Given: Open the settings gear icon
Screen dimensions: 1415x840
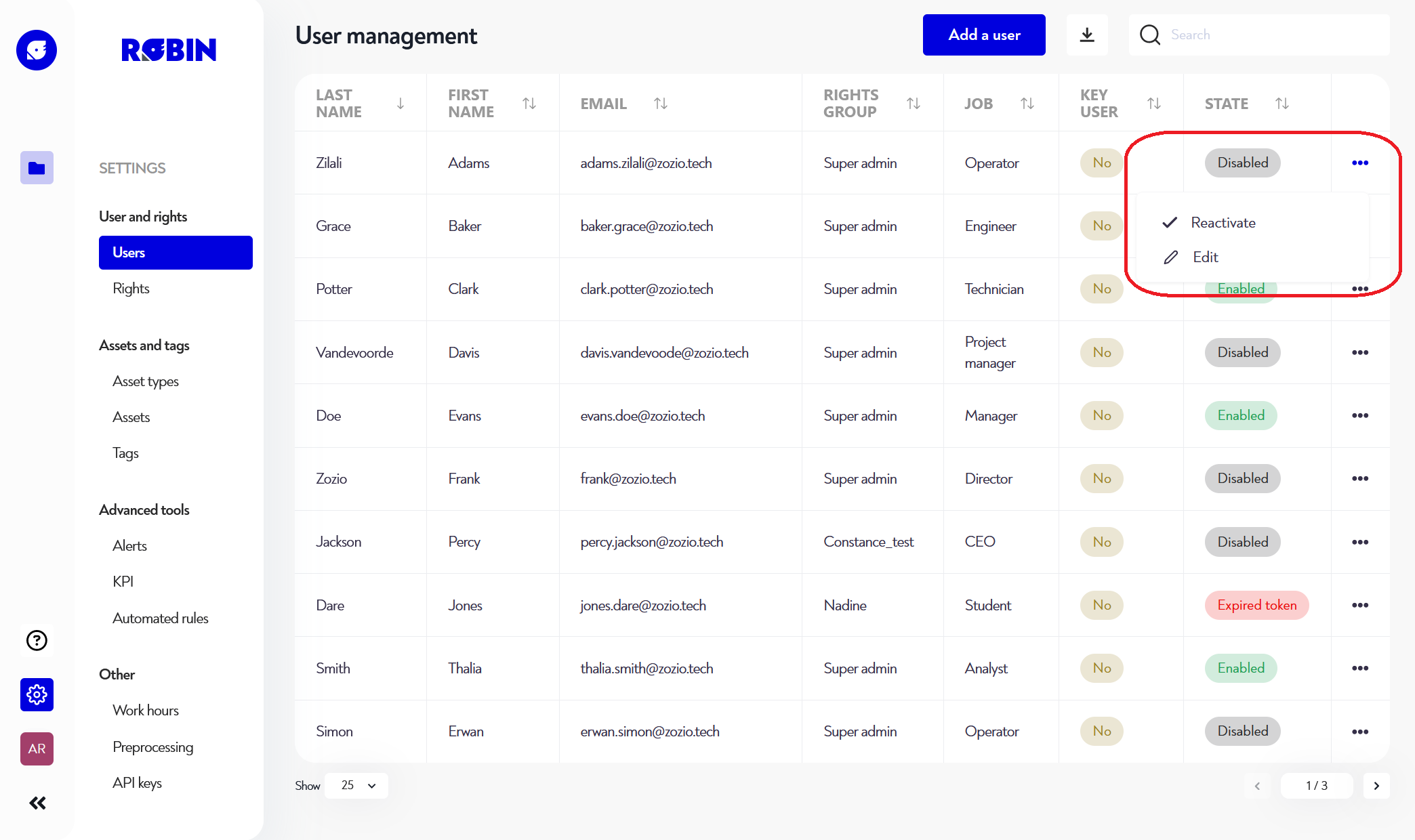Looking at the screenshot, I should tap(37, 694).
